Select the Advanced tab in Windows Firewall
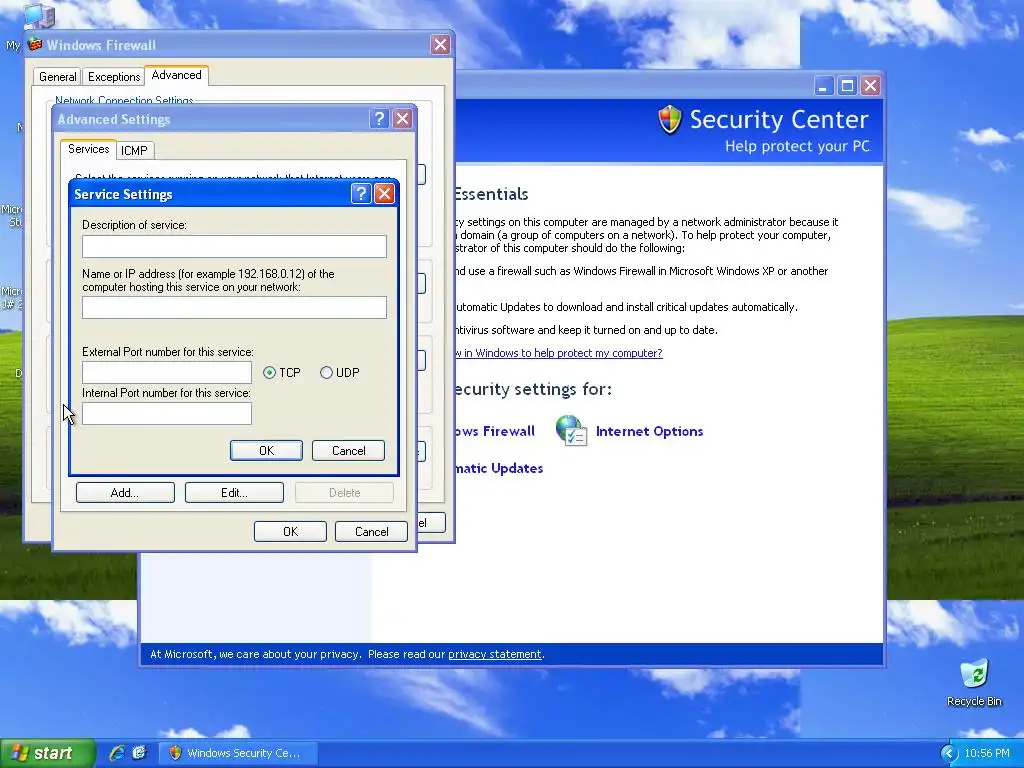Screen dimensions: 1024x768 [x=176, y=75]
